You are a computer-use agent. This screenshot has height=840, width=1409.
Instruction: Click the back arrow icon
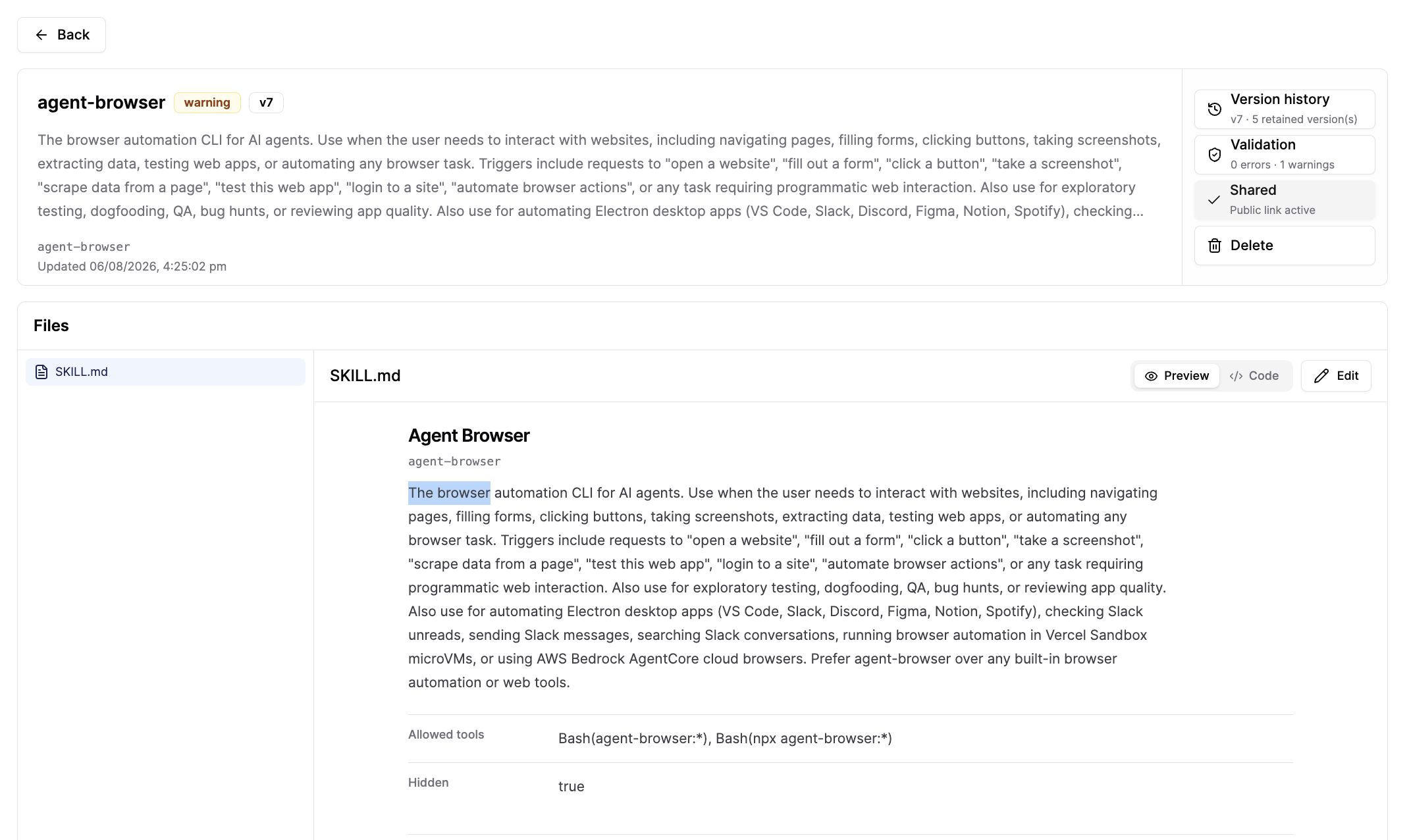coord(41,35)
